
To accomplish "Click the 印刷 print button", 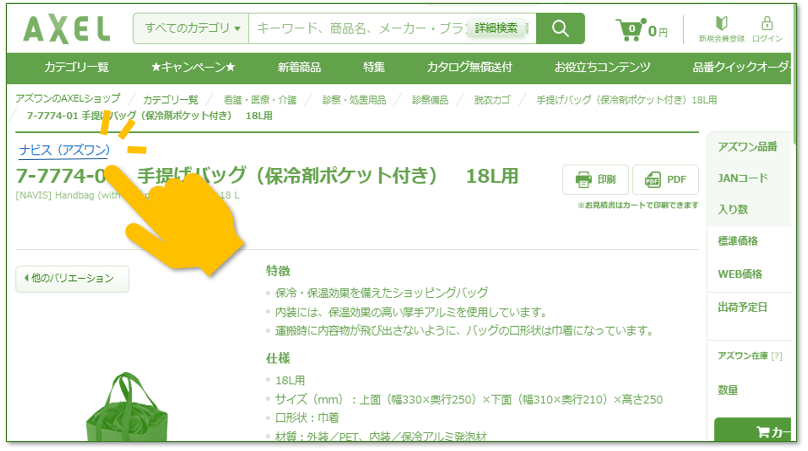I will 595,179.
